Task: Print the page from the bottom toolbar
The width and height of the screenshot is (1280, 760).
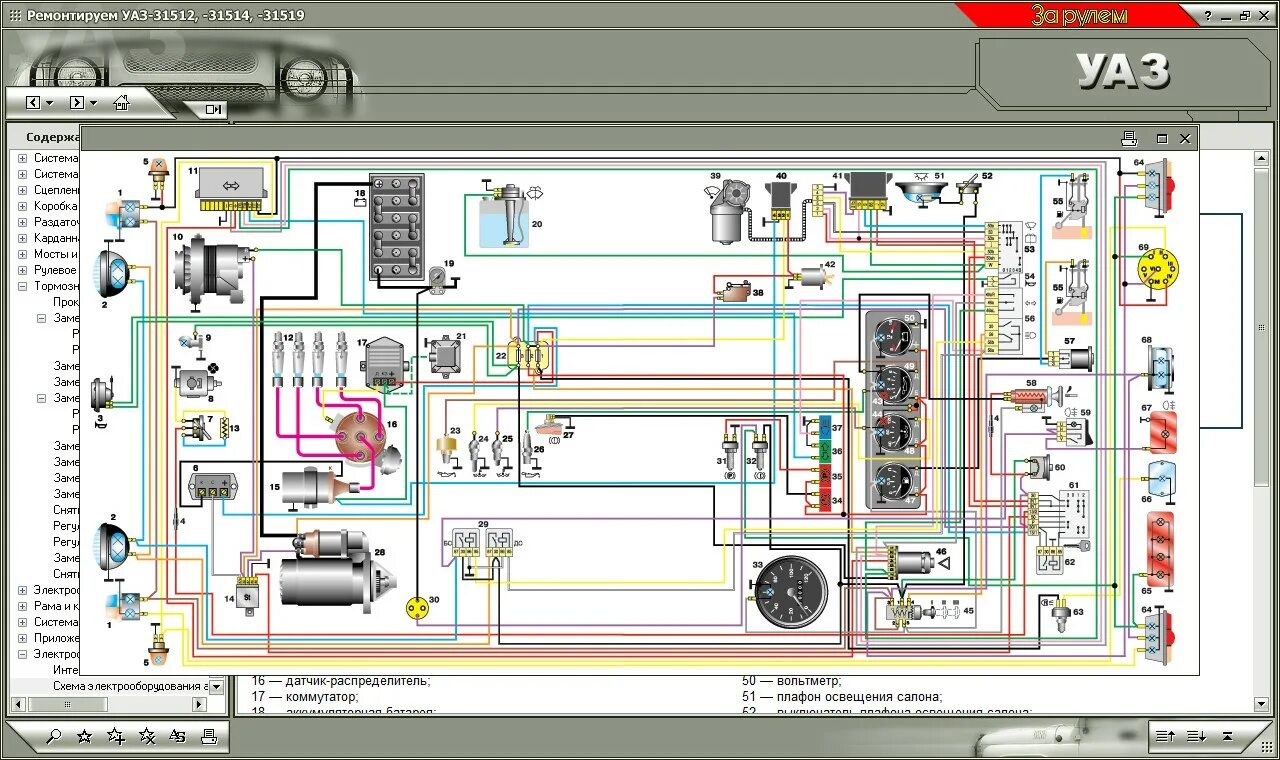Action: pos(209,737)
